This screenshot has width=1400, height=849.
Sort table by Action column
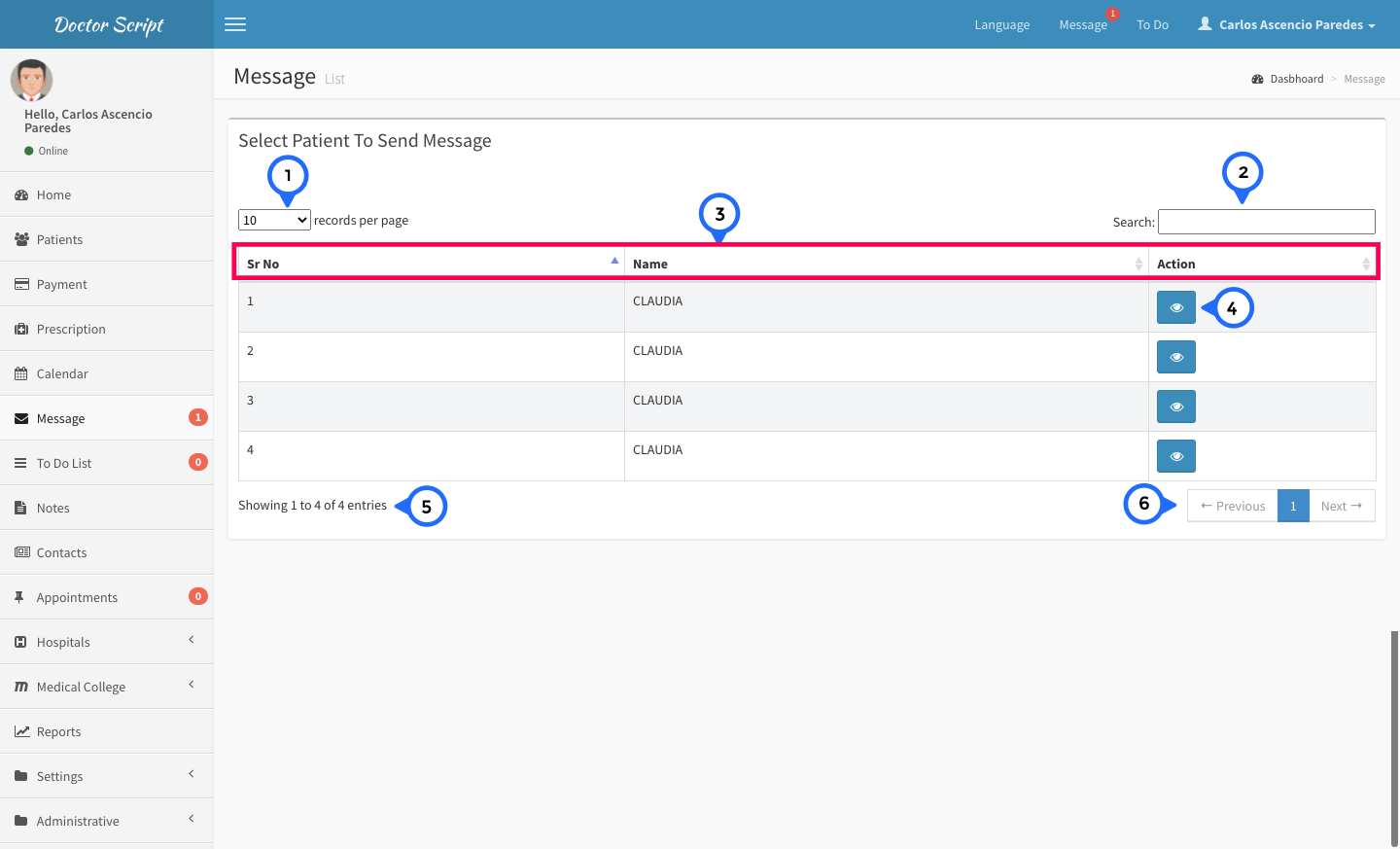1262,264
